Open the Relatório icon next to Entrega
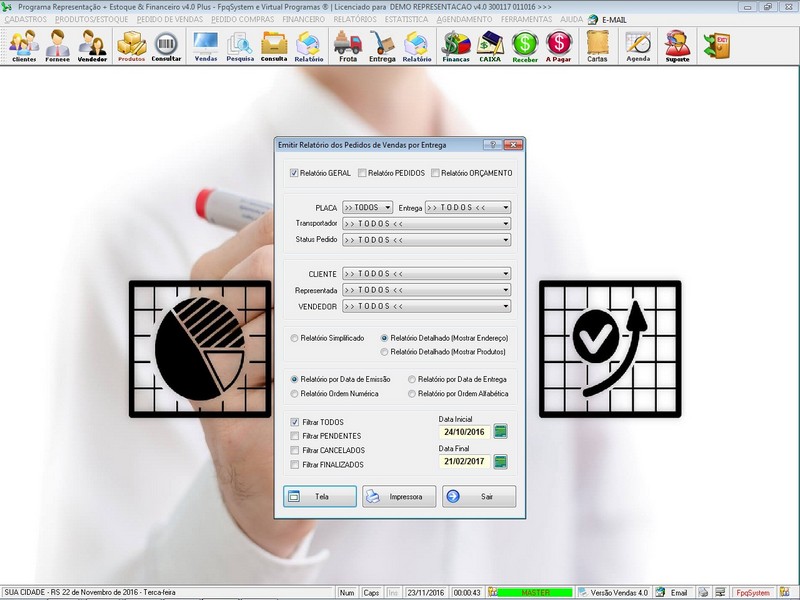The image size is (800, 600). coord(417,46)
